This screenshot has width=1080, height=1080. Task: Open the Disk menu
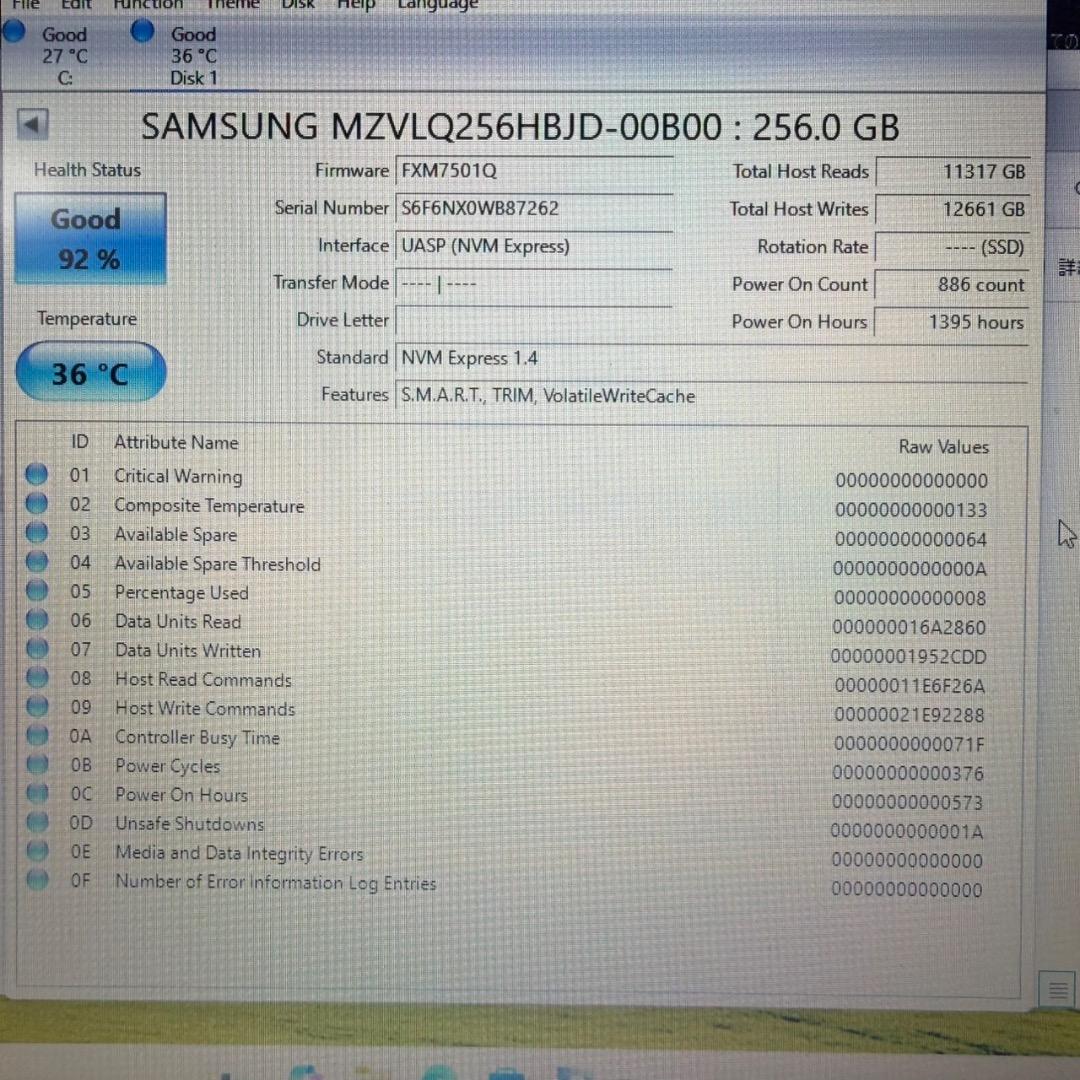tap(297, 5)
